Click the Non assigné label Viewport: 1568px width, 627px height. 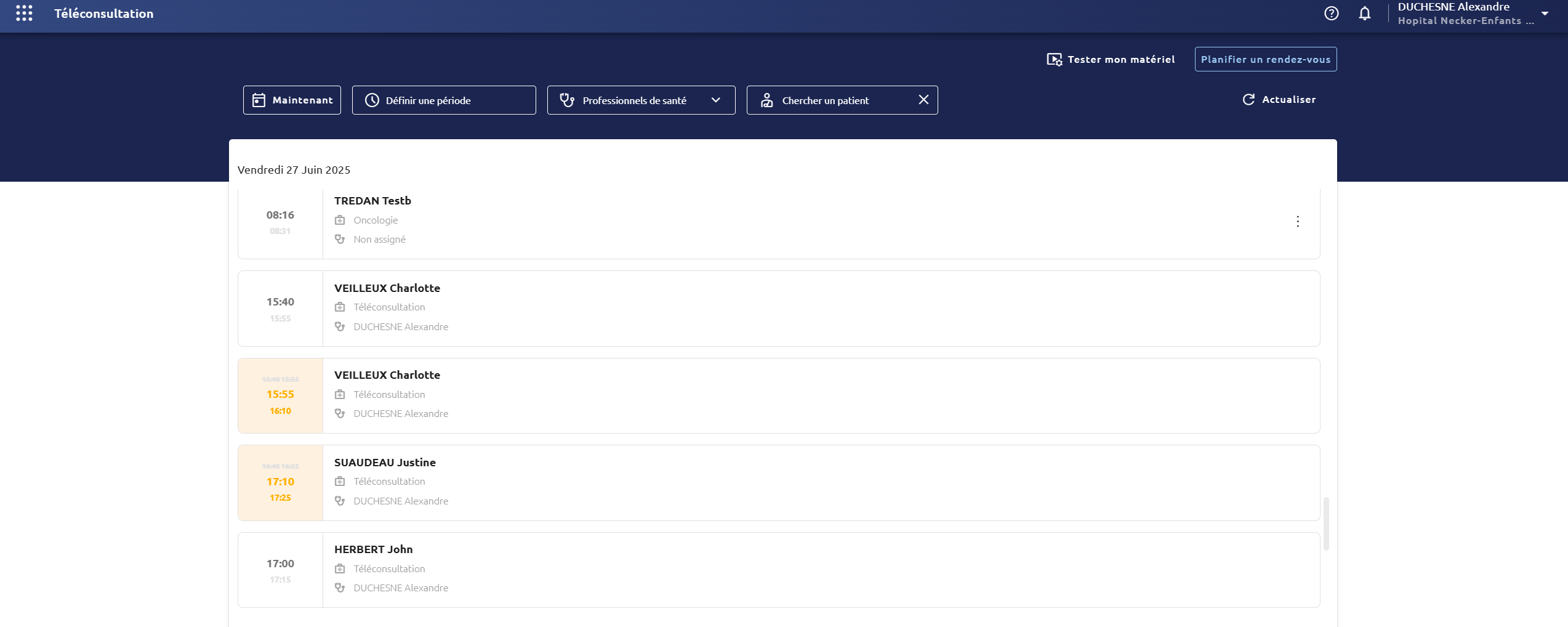click(x=379, y=240)
